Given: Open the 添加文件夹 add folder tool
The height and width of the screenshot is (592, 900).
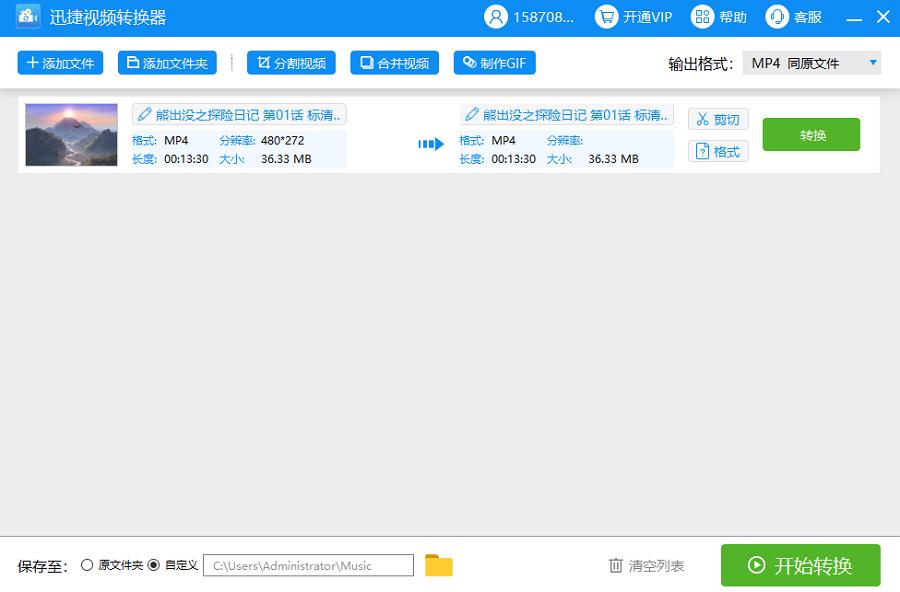Looking at the screenshot, I should point(167,62).
